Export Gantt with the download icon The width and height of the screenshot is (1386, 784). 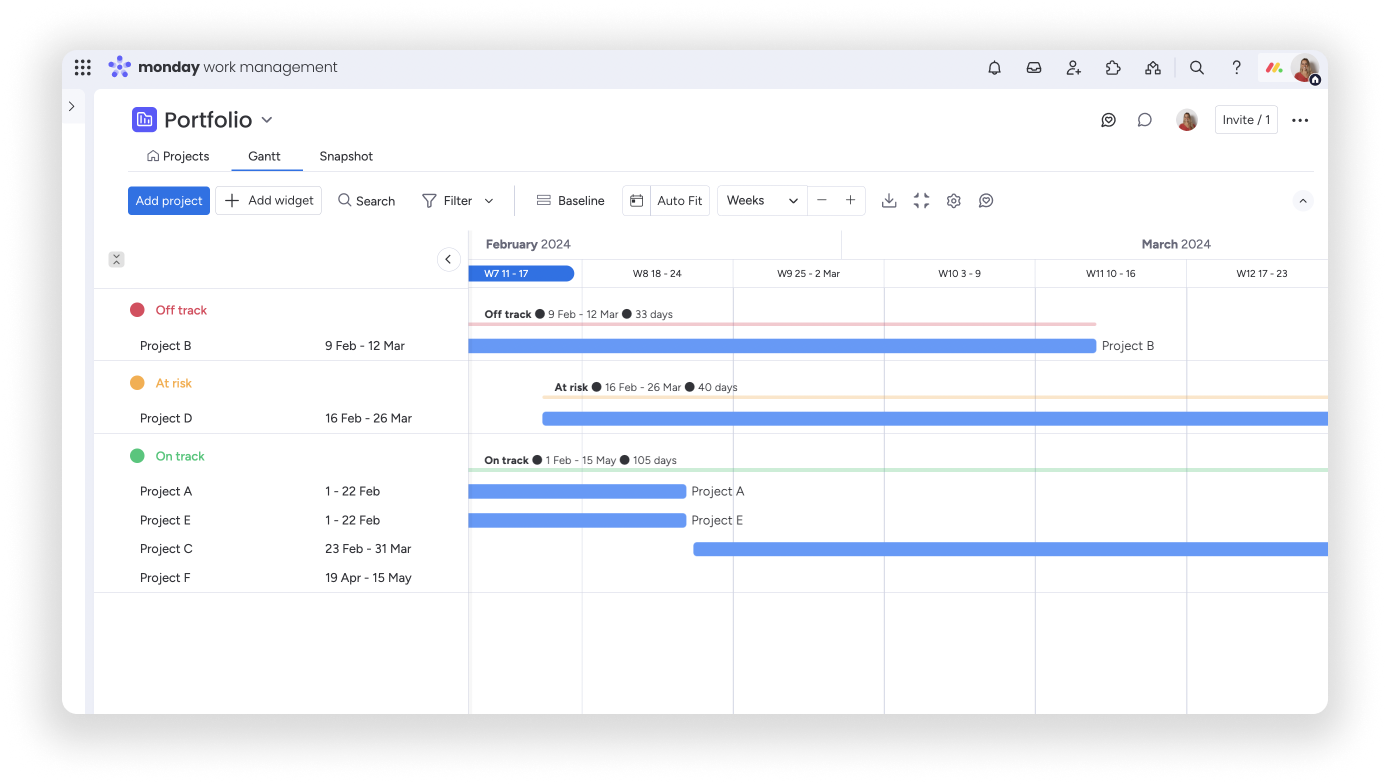pos(889,201)
